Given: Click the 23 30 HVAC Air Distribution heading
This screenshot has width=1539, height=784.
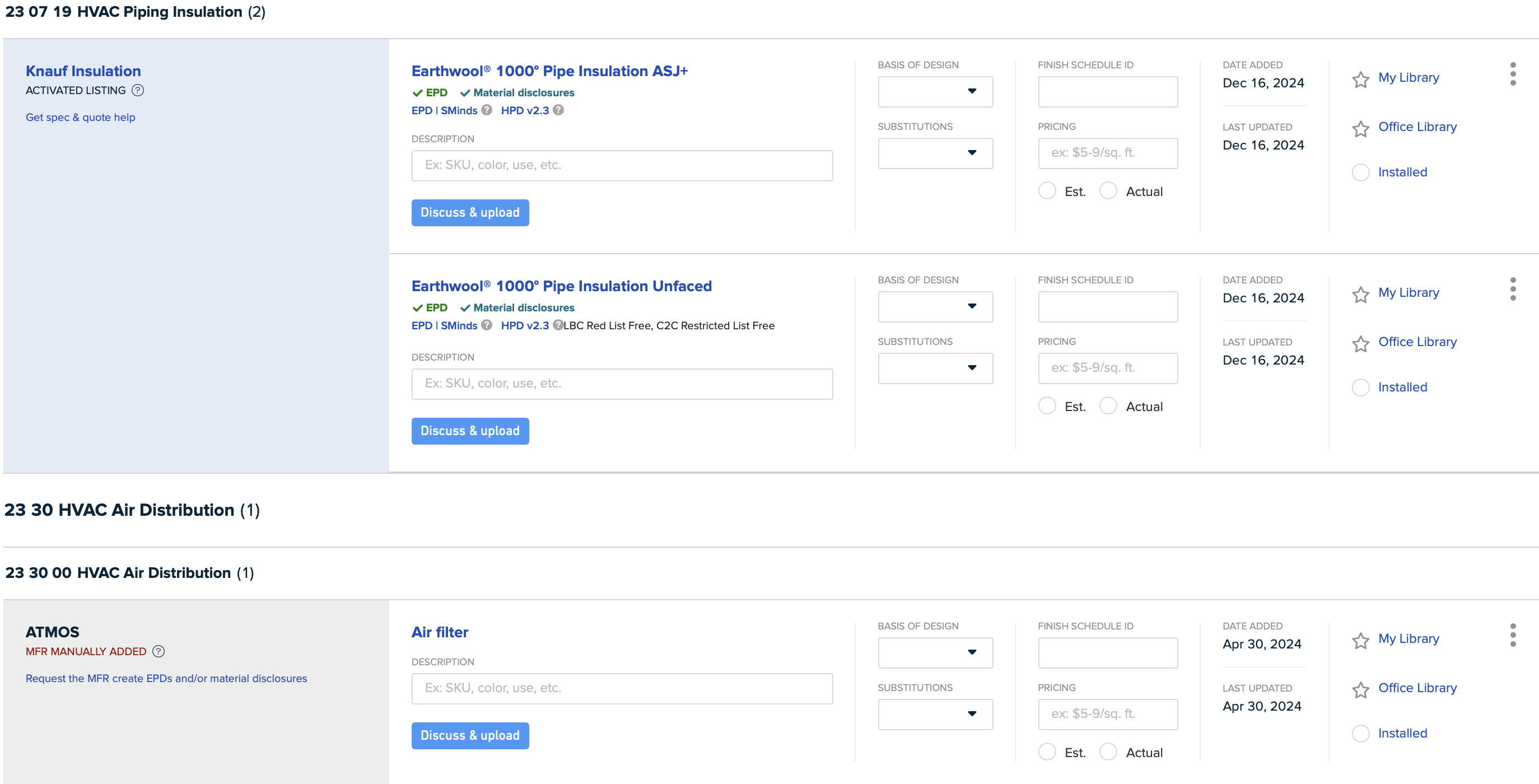Looking at the screenshot, I should [132, 510].
